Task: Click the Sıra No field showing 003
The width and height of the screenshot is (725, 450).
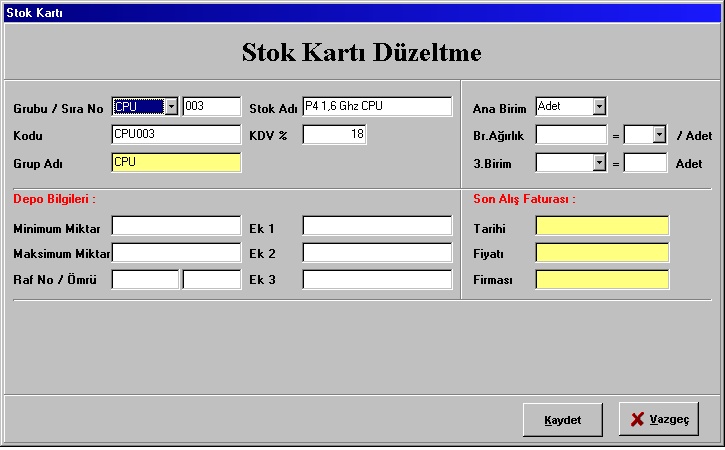Action: (211, 107)
